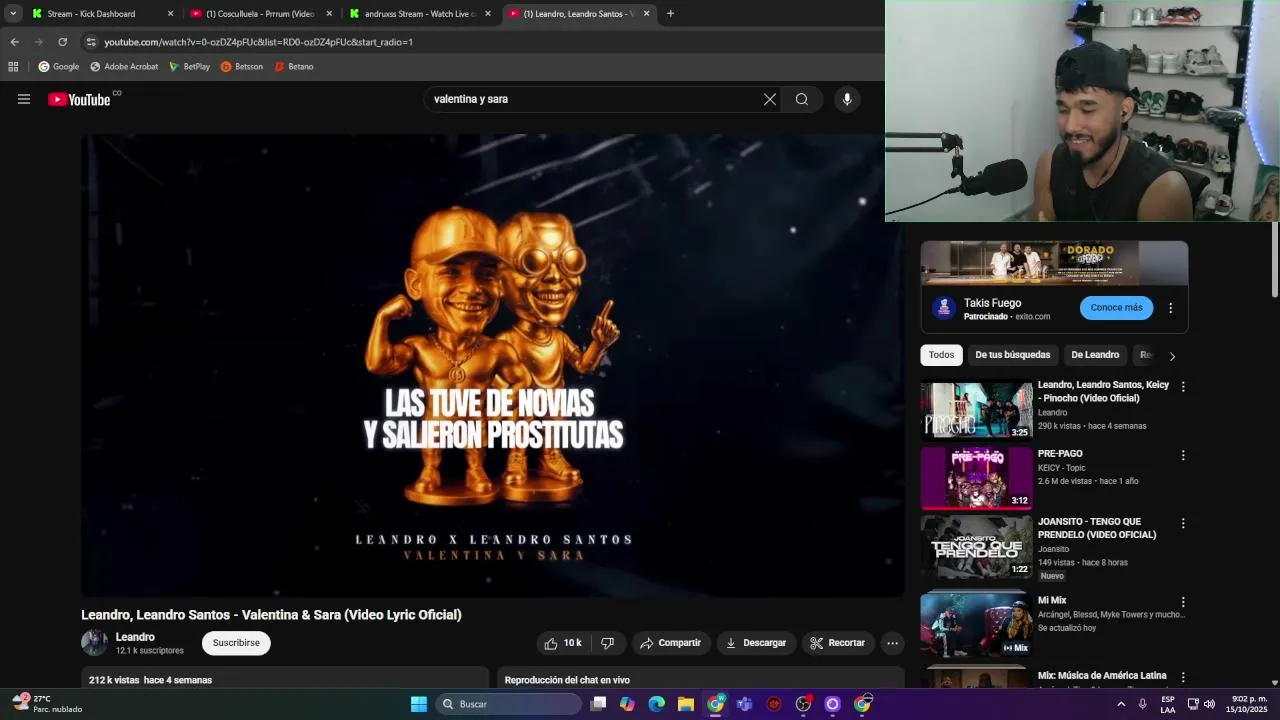Screen dimensions: 1280x720
Task: Go back in browser history
Action: (14, 42)
